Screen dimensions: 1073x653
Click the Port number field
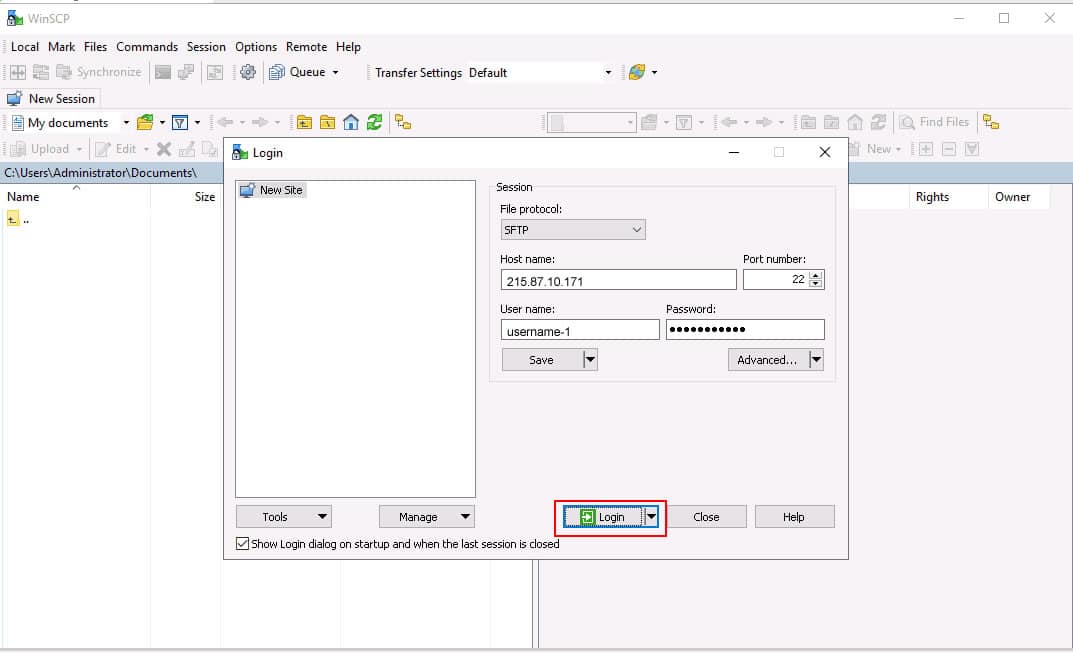[x=784, y=279]
